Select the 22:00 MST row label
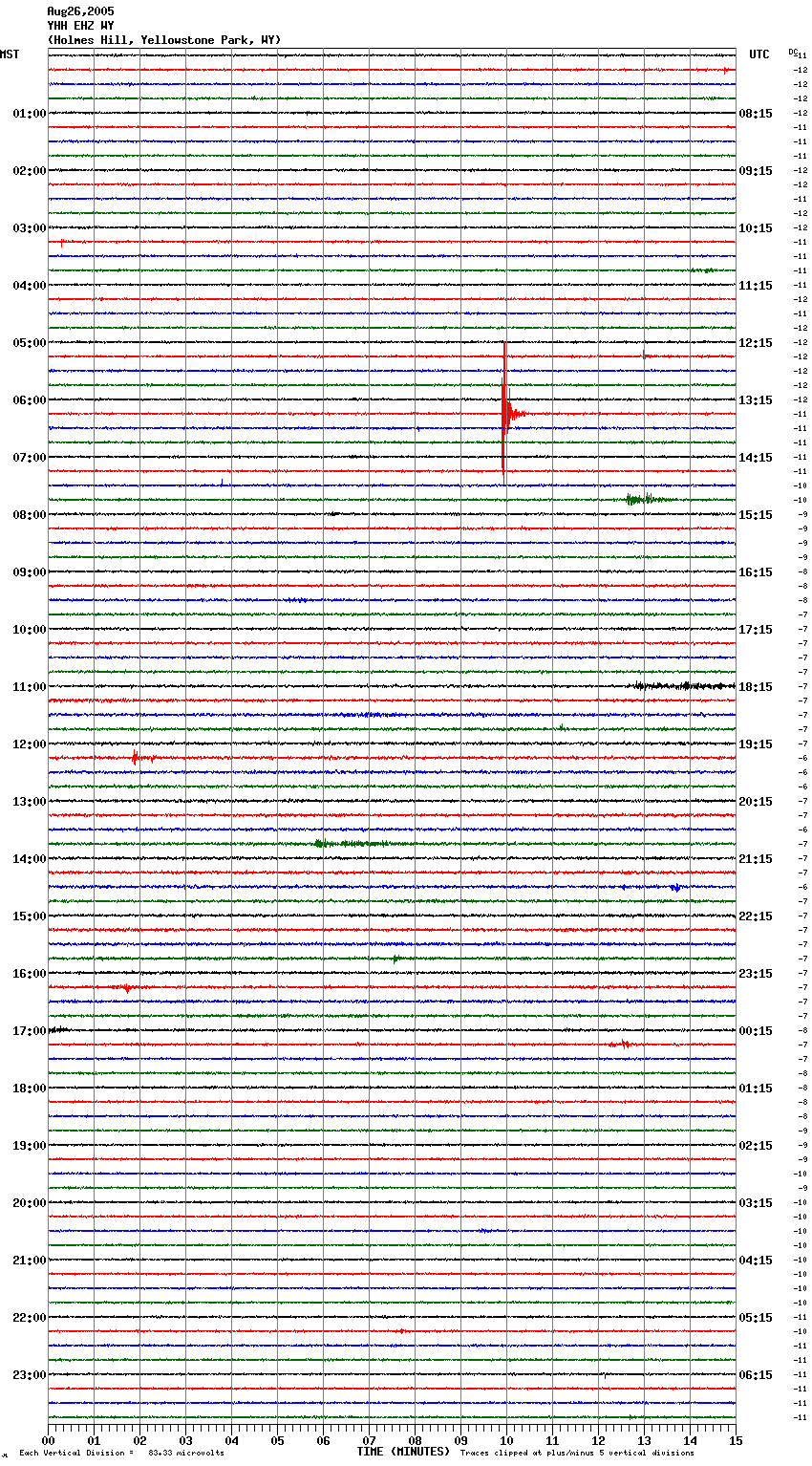 pos(30,1318)
